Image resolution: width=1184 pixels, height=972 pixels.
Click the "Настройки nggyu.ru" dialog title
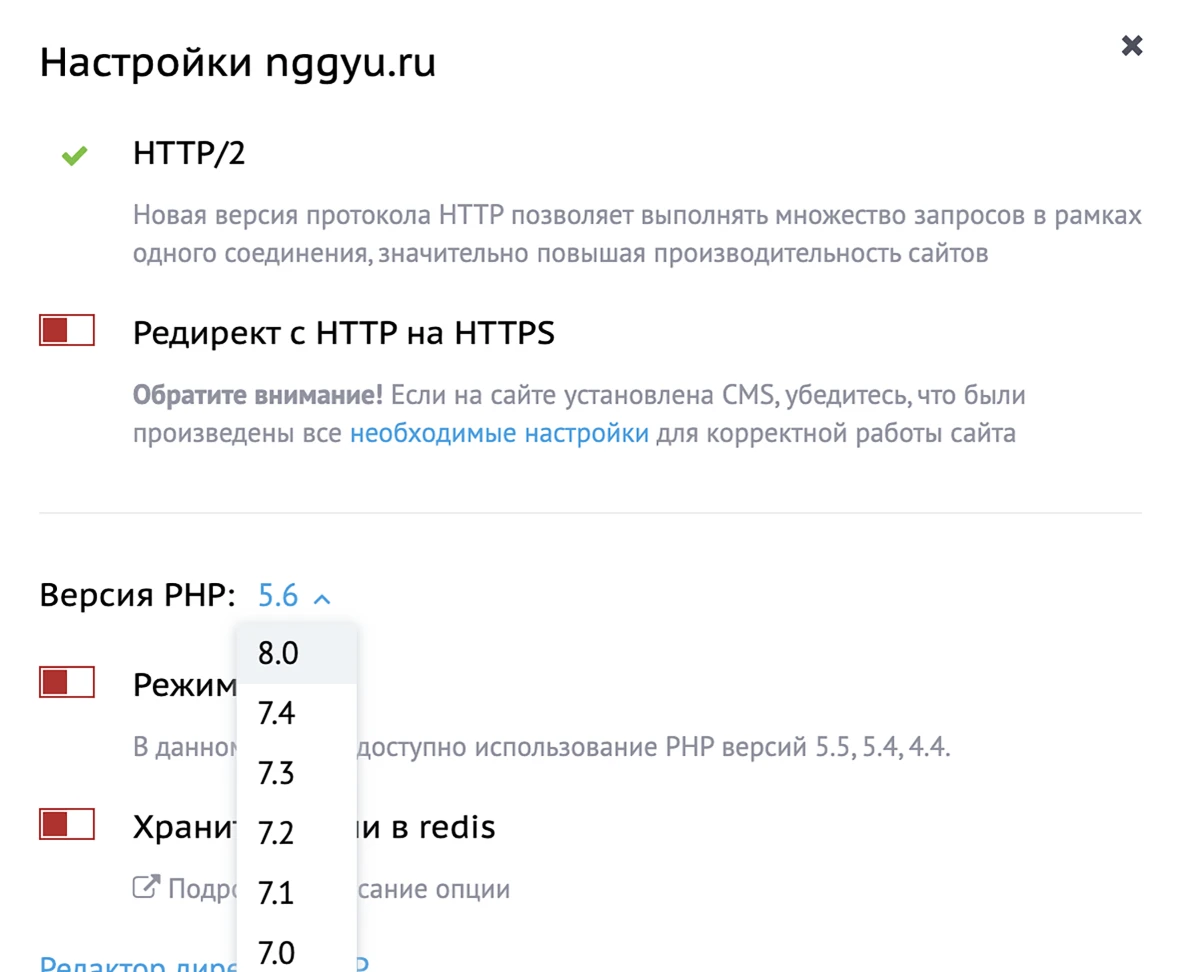pyautogui.click(x=237, y=62)
